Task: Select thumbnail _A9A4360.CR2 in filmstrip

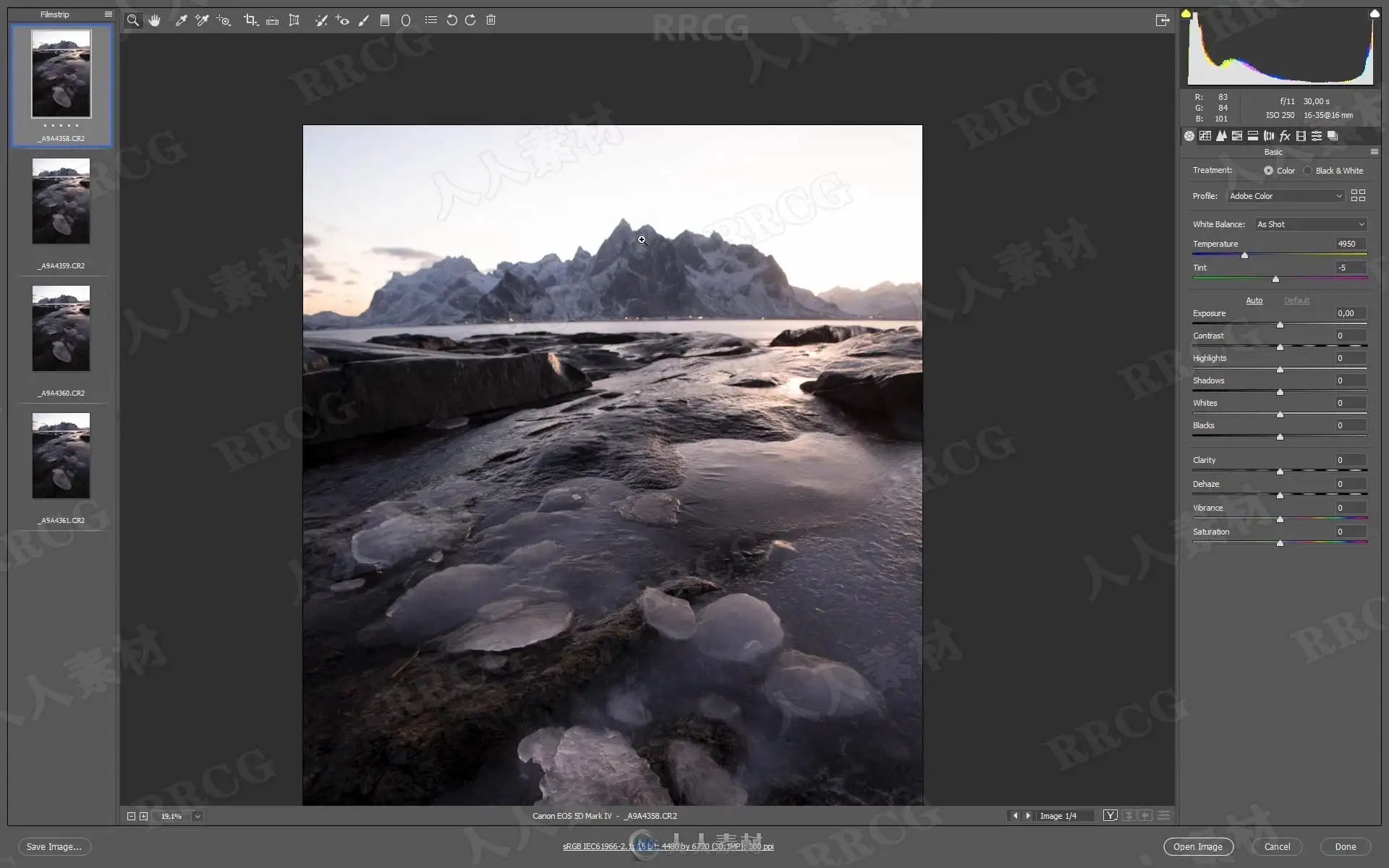Action: click(x=61, y=328)
